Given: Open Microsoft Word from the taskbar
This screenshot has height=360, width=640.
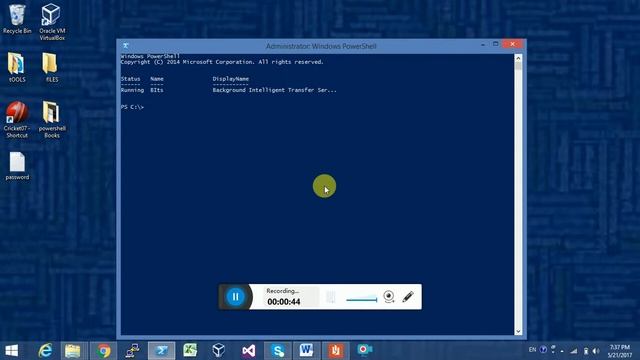Looking at the screenshot, I should click(x=306, y=351).
